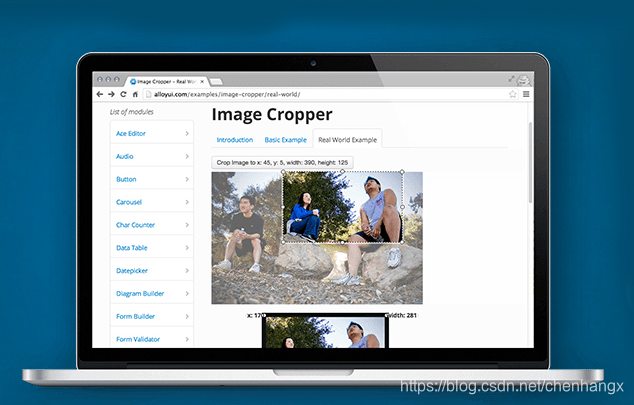Open a new browser tab

216,82
